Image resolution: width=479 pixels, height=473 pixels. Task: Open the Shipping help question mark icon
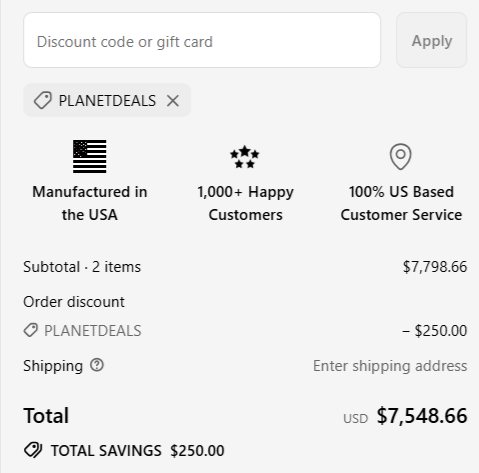pos(97,365)
